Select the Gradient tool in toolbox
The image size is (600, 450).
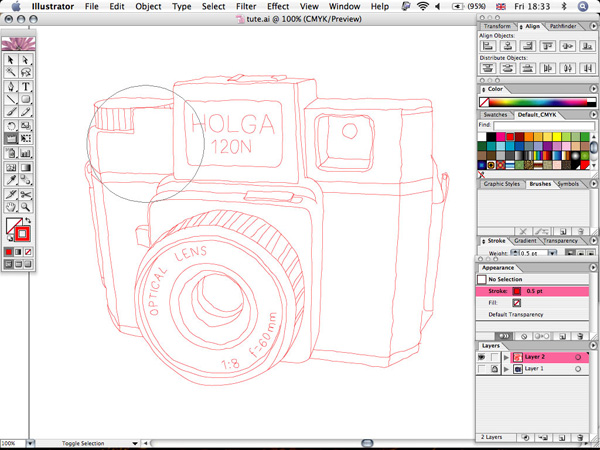click(25, 167)
